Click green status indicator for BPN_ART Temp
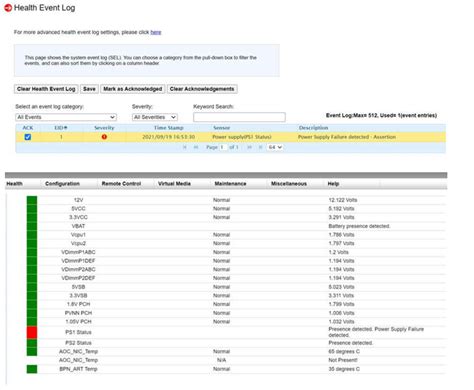Viewport: 474px width, 390px height. pyautogui.click(x=32, y=369)
